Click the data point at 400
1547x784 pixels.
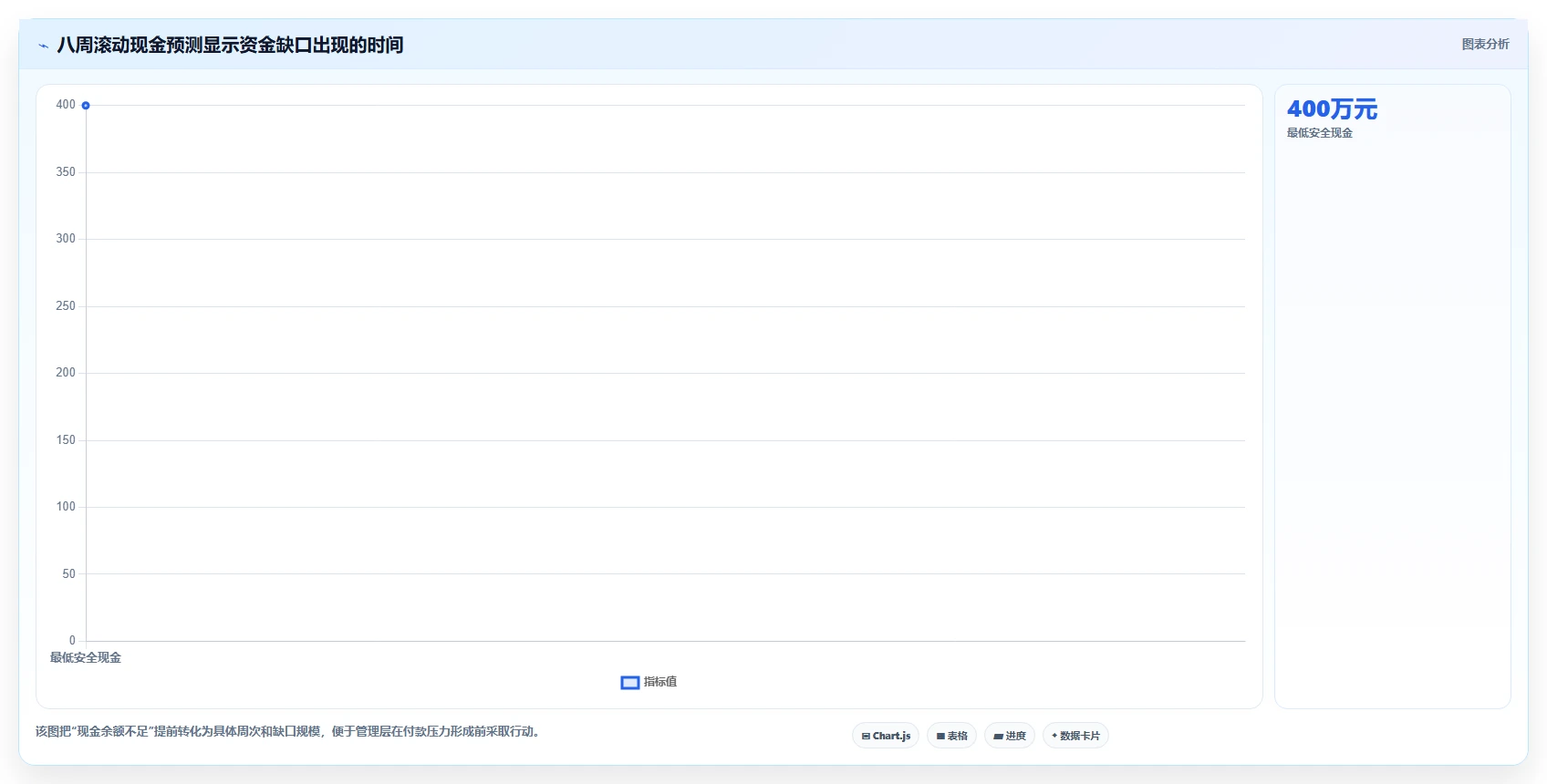(86, 106)
